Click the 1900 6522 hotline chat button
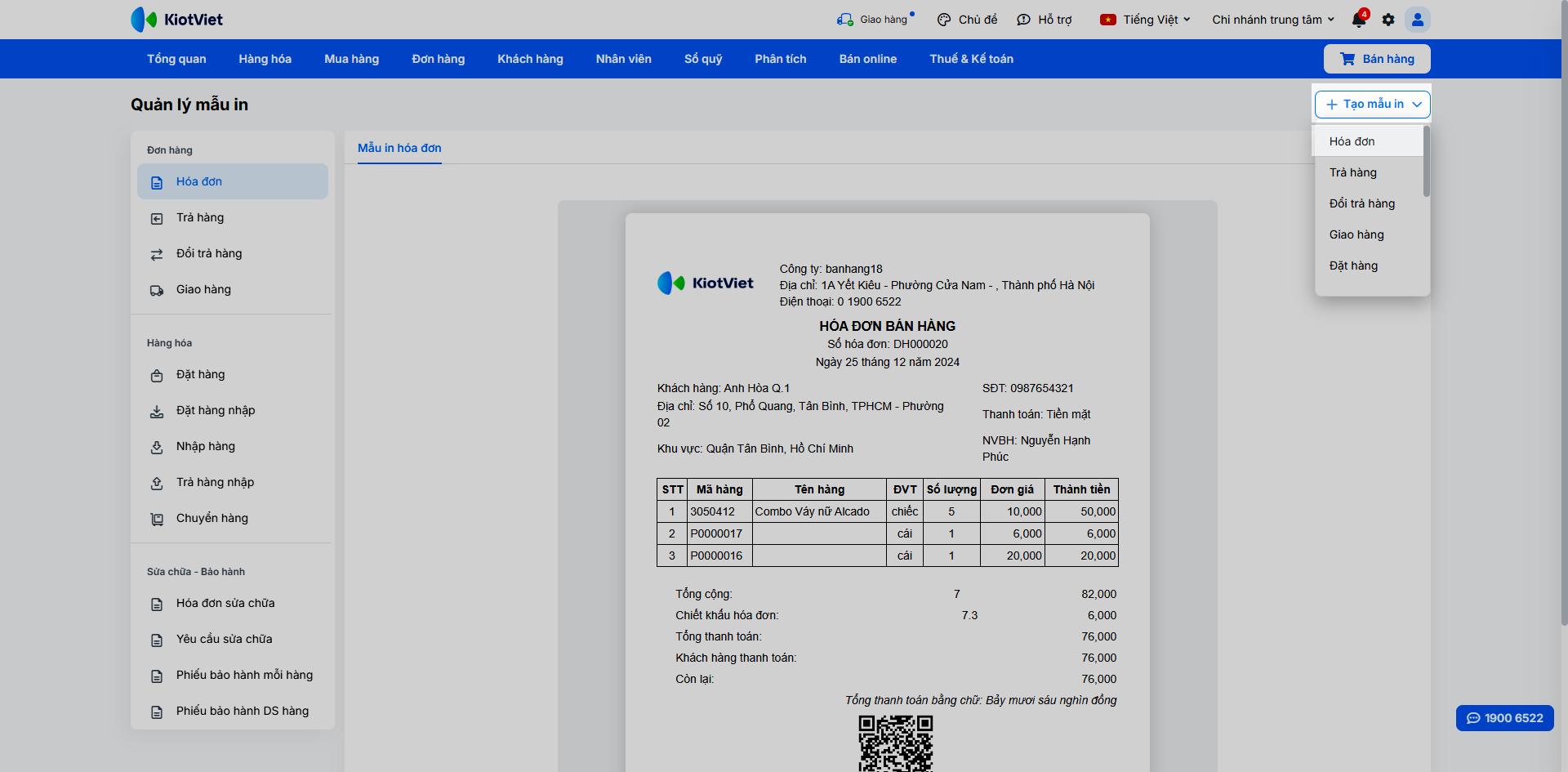The height and width of the screenshot is (772, 1568). tap(1505, 718)
